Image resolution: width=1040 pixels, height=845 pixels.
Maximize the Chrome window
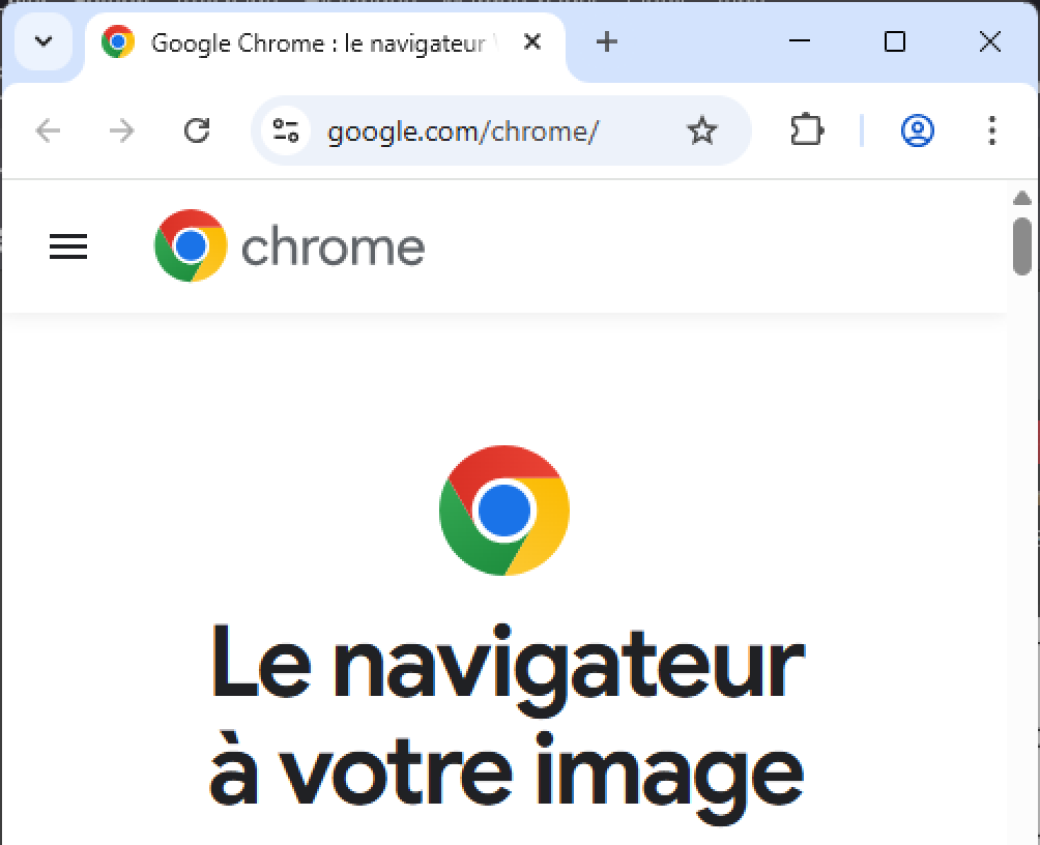click(x=895, y=42)
